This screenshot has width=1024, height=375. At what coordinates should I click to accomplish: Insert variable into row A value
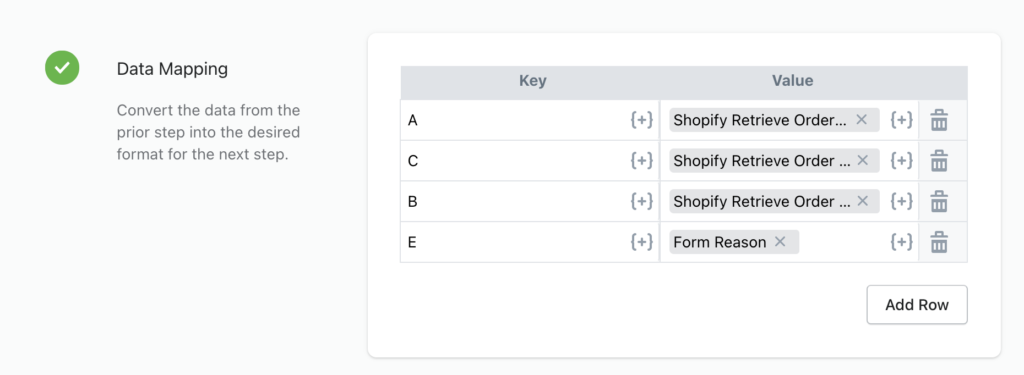tap(901, 120)
